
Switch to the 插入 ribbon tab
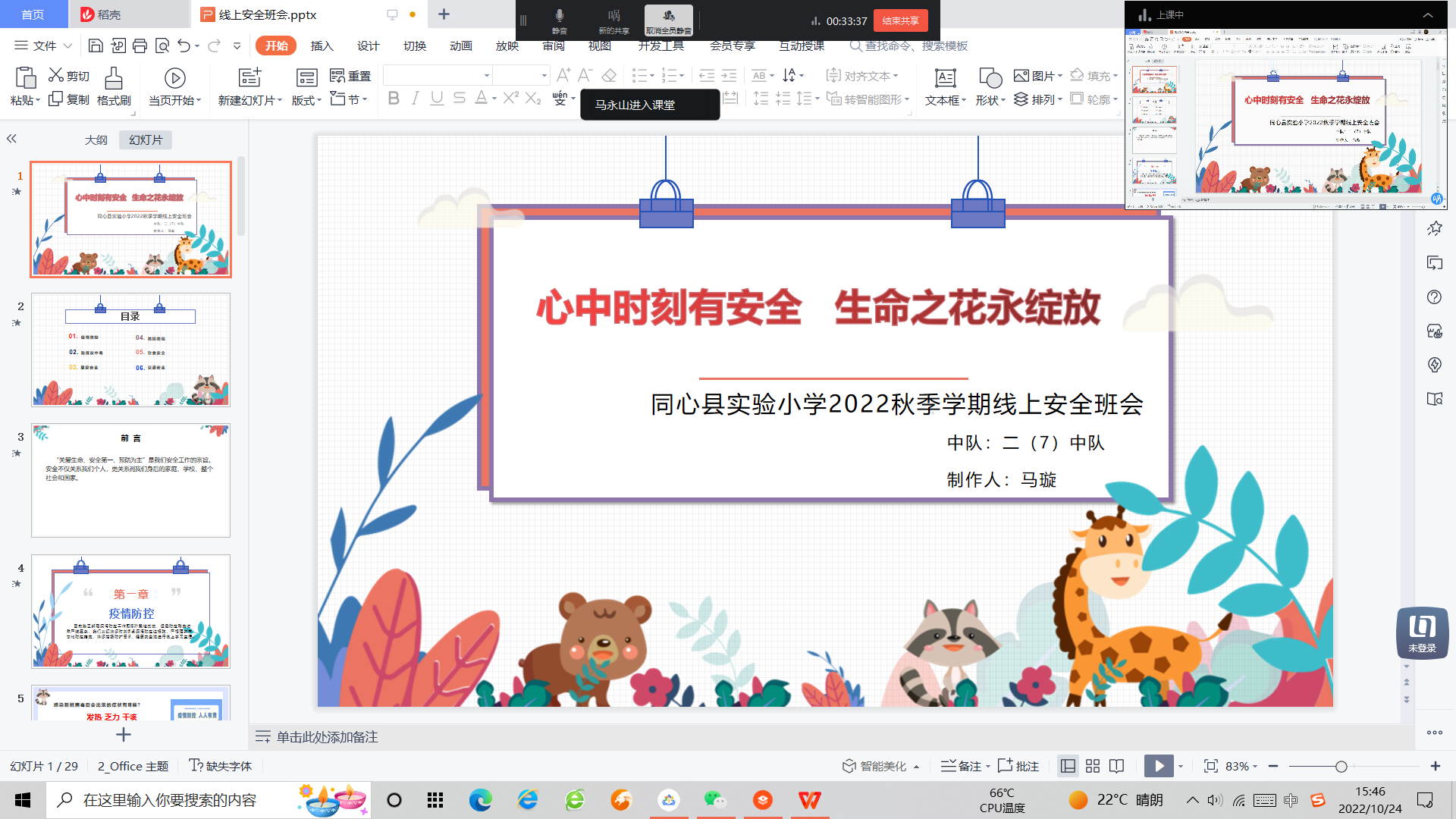(322, 45)
